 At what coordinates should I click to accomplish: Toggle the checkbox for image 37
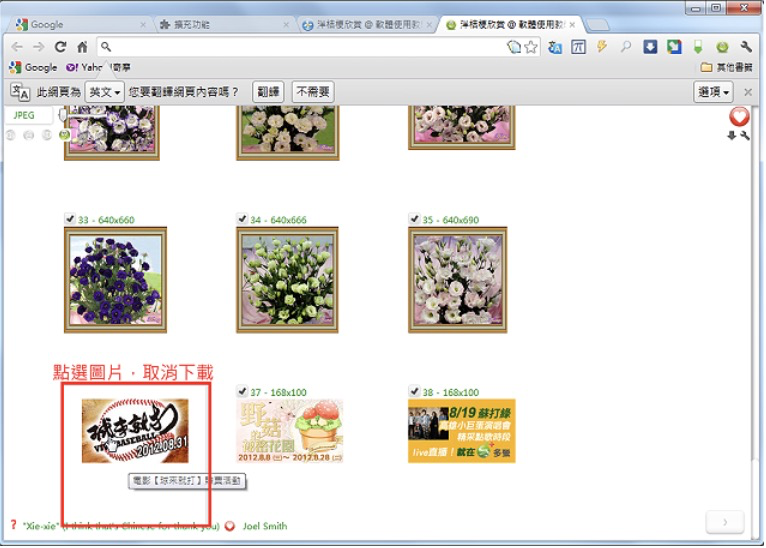point(242,391)
